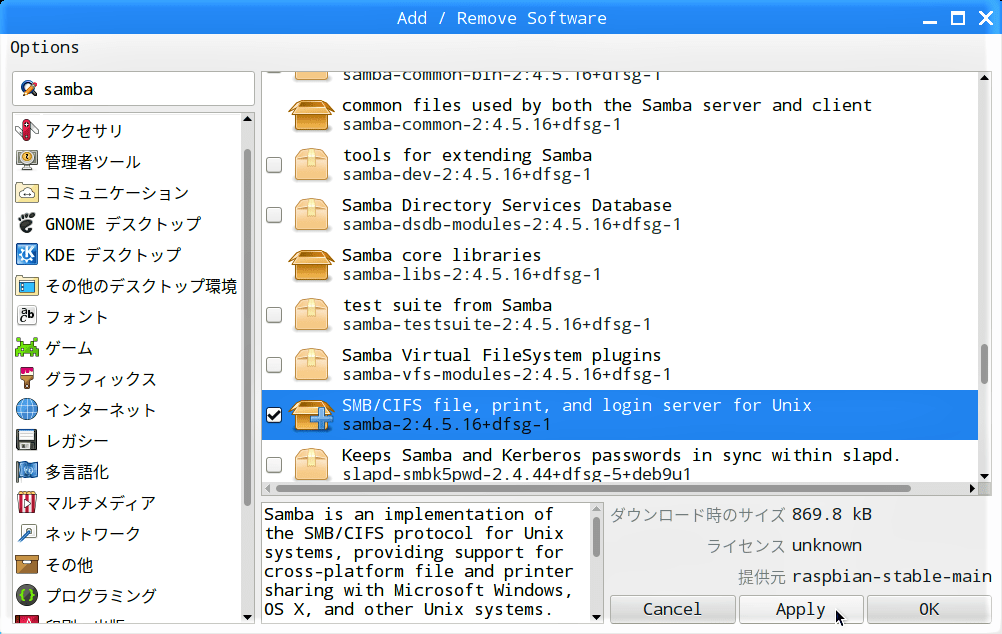Click the samba-dev package box icon
The height and width of the screenshot is (634, 1002).
[x=311, y=165]
